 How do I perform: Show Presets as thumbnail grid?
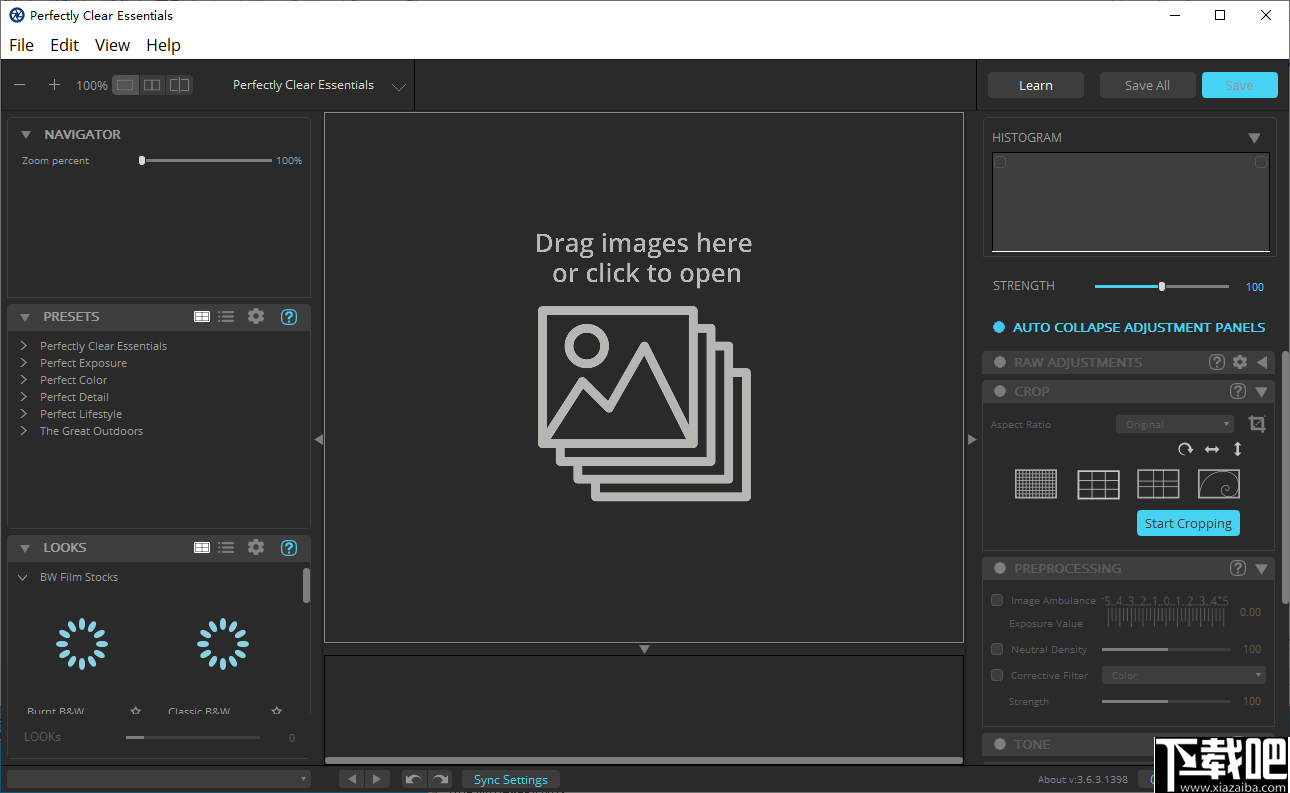(202, 316)
